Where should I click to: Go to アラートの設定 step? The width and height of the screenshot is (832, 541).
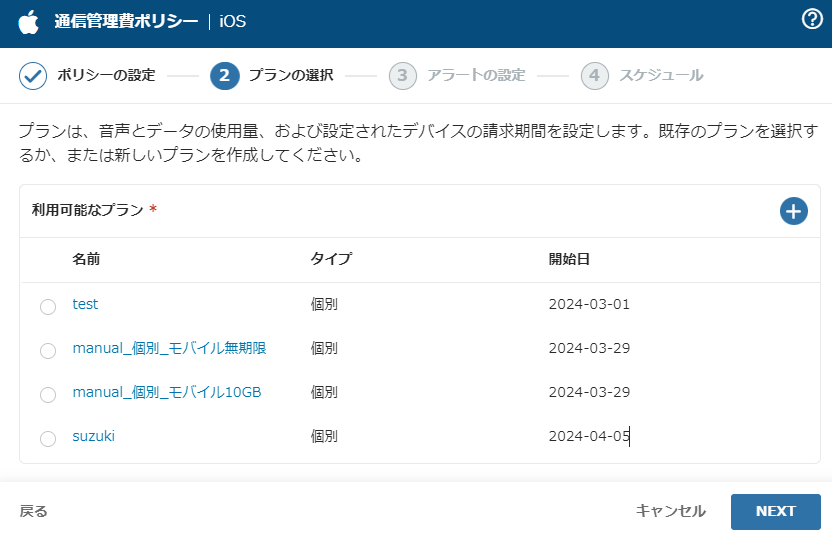click(x=476, y=75)
